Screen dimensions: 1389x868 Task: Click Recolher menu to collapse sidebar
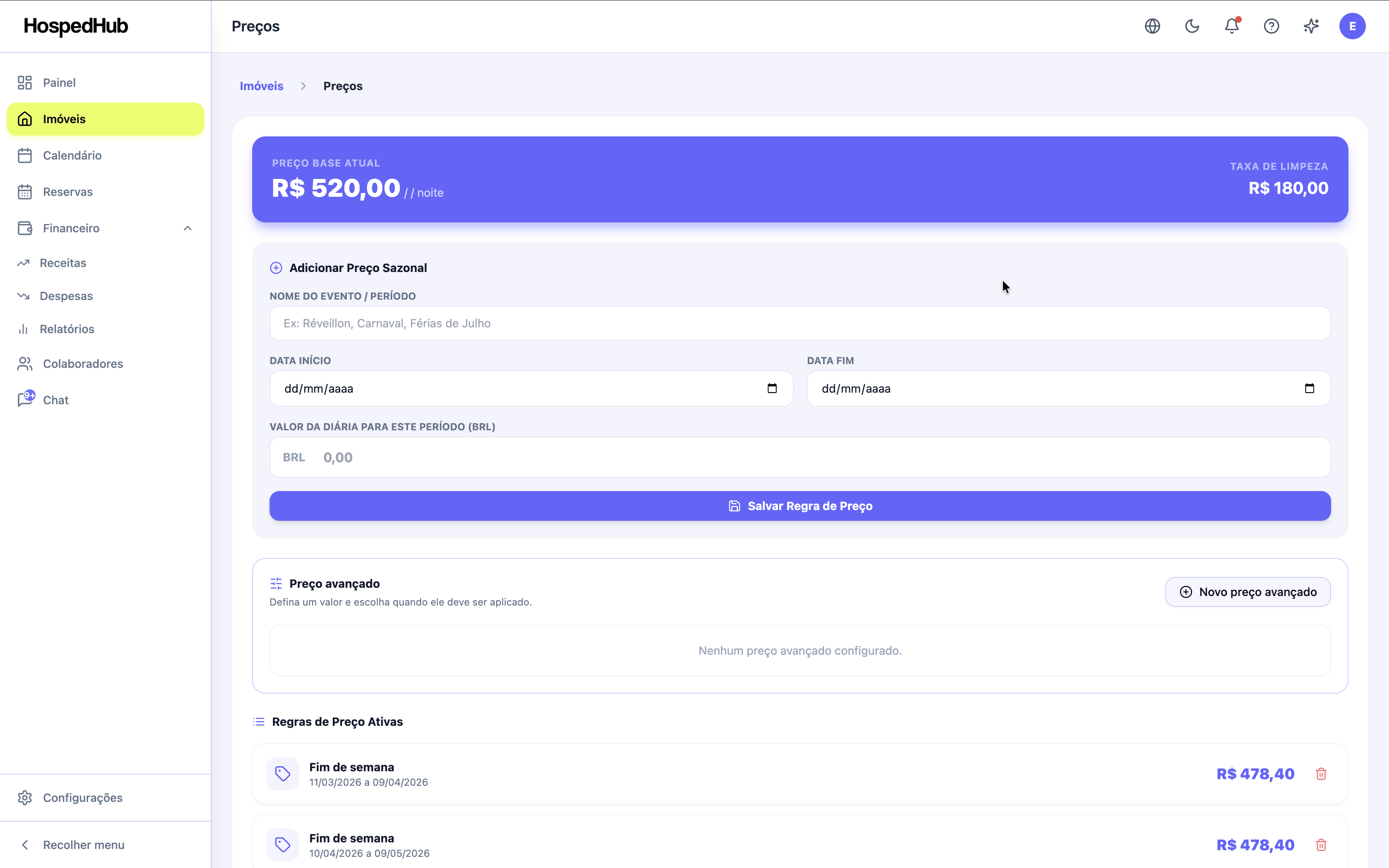pos(105,845)
